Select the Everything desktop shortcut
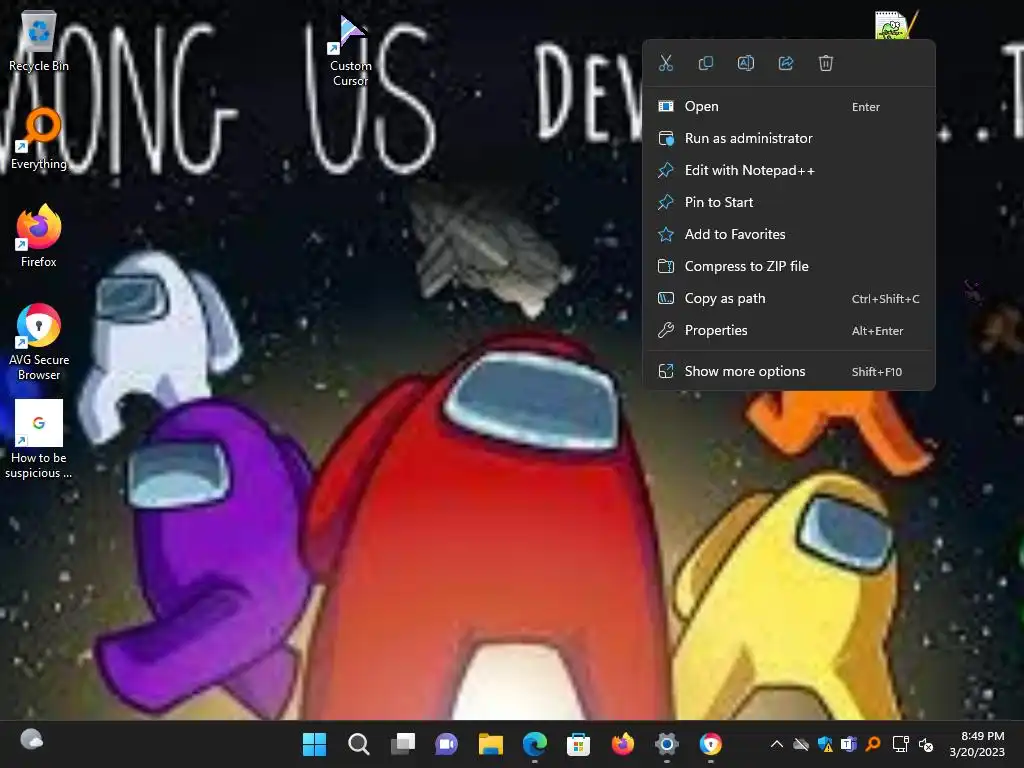This screenshot has height=768, width=1024. point(39,140)
